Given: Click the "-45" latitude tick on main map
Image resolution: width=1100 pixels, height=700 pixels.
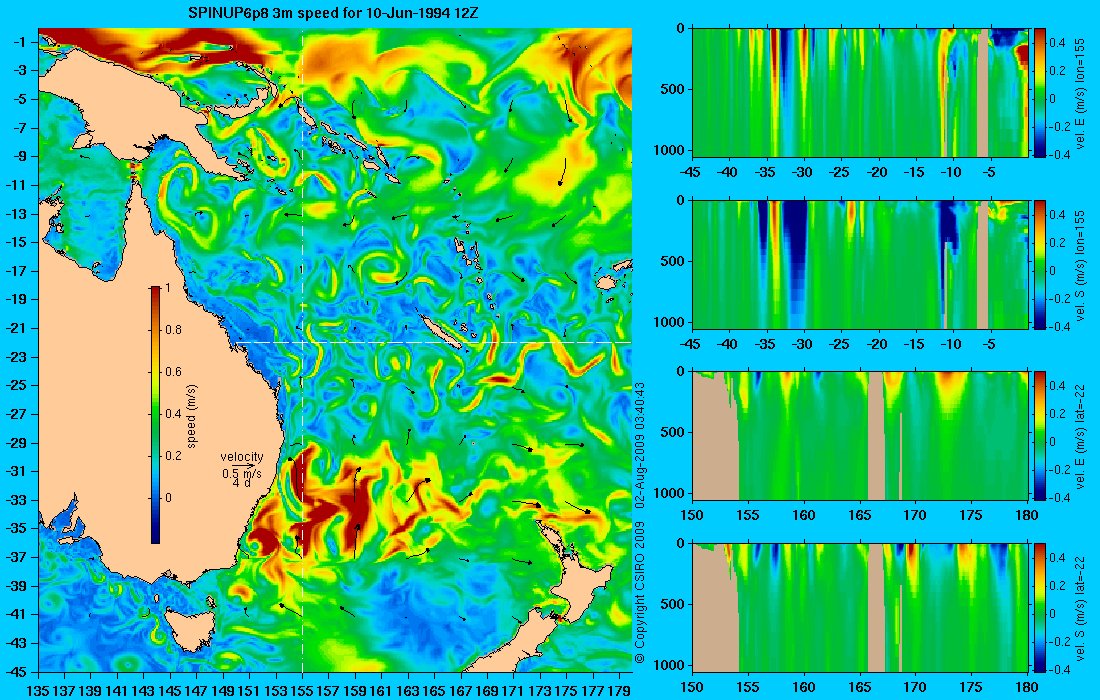Looking at the screenshot, I should click(16, 671).
